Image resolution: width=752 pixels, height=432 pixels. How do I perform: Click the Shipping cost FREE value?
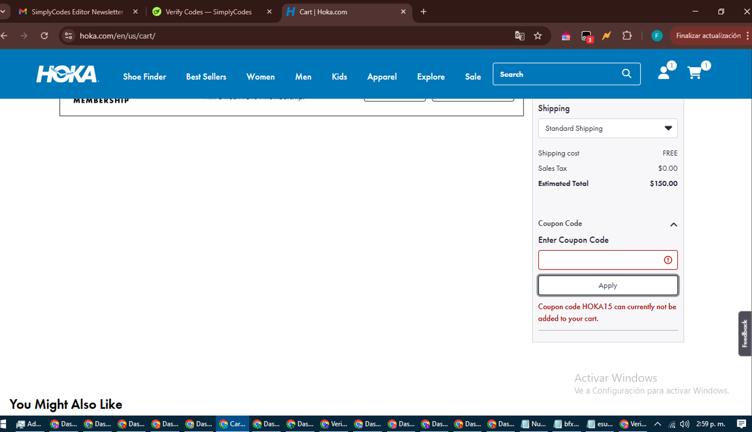click(670, 153)
